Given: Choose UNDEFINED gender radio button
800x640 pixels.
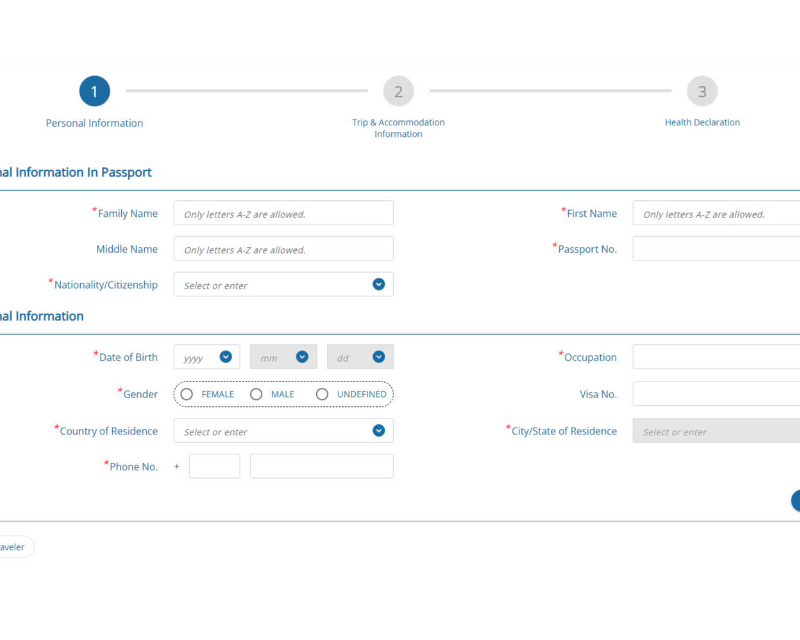Looking at the screenshot, I should pos(322,394).
